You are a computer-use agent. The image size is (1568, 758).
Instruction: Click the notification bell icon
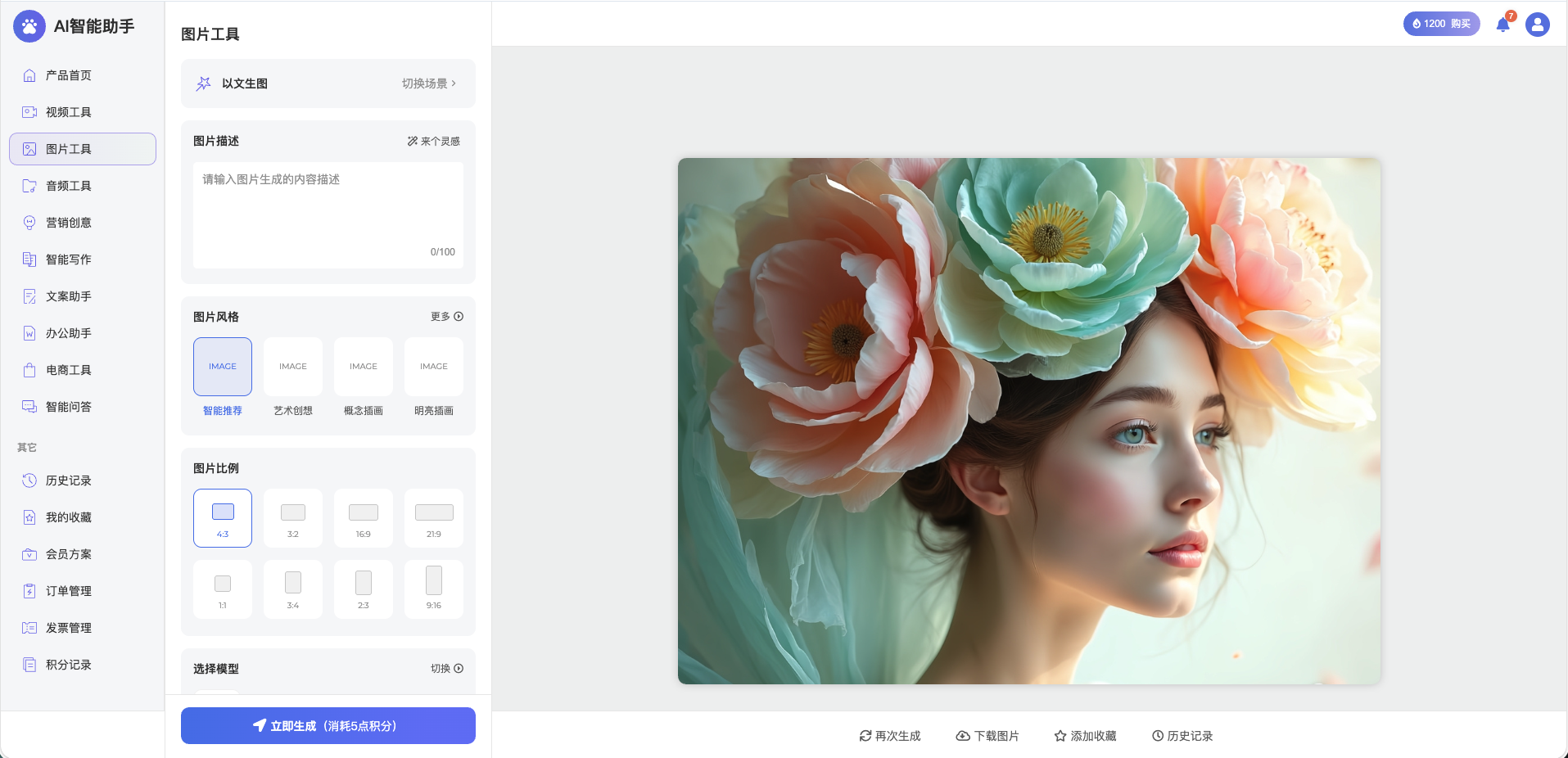click(1502, 25)
